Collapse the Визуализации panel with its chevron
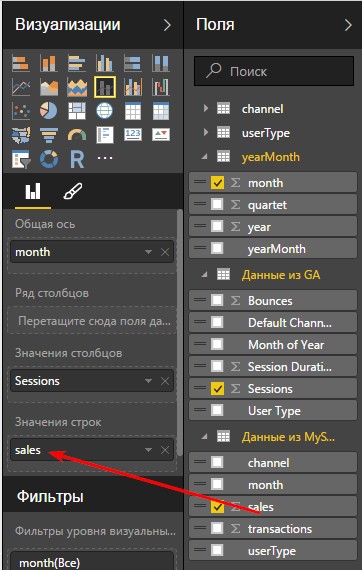This screenshot has height=570, width=362. point(167,25)
